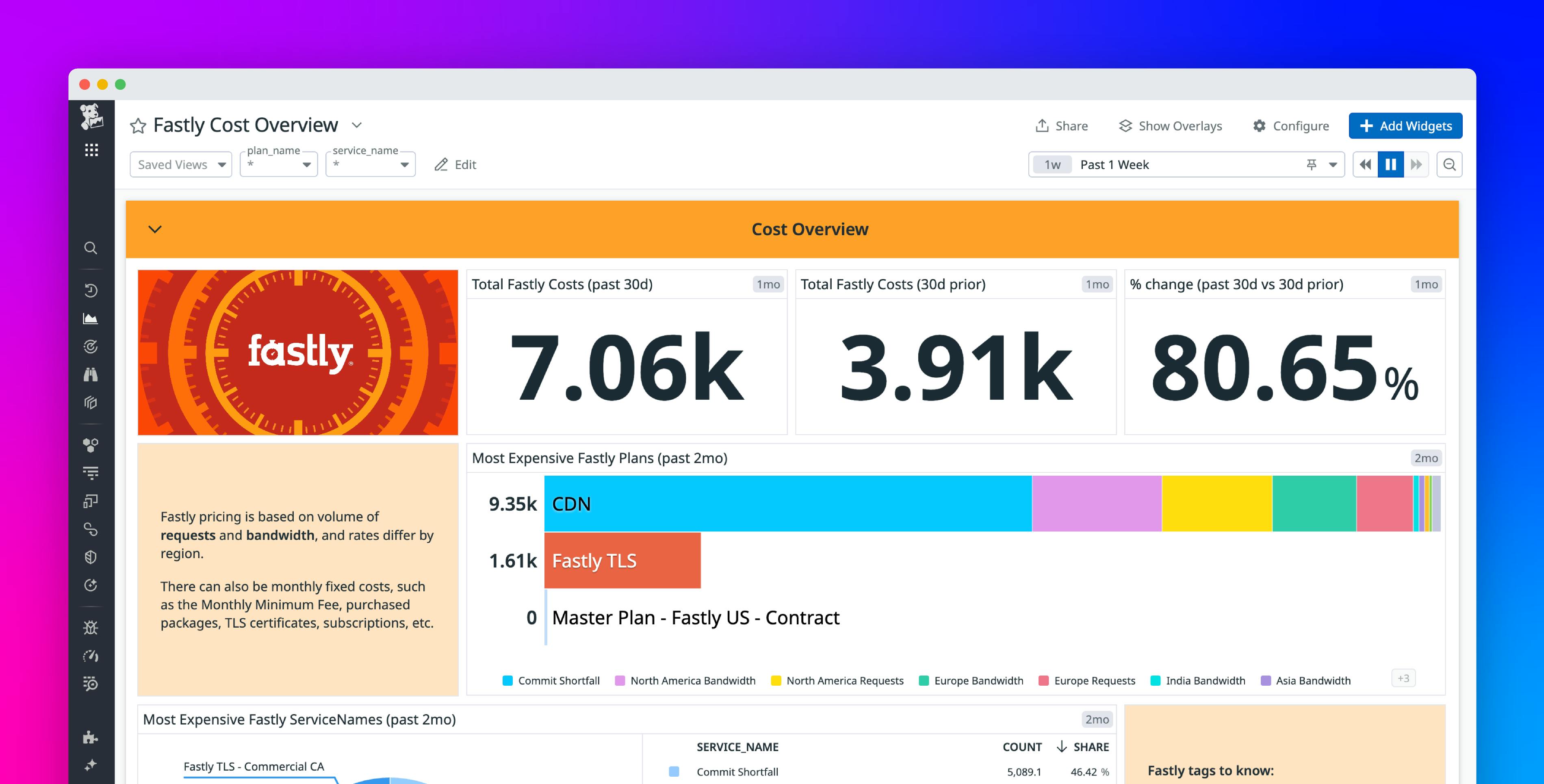Pin the Past 1 Week timeframe
Viewport: 1544px width, 784px height.
(x=1310, y=164)
